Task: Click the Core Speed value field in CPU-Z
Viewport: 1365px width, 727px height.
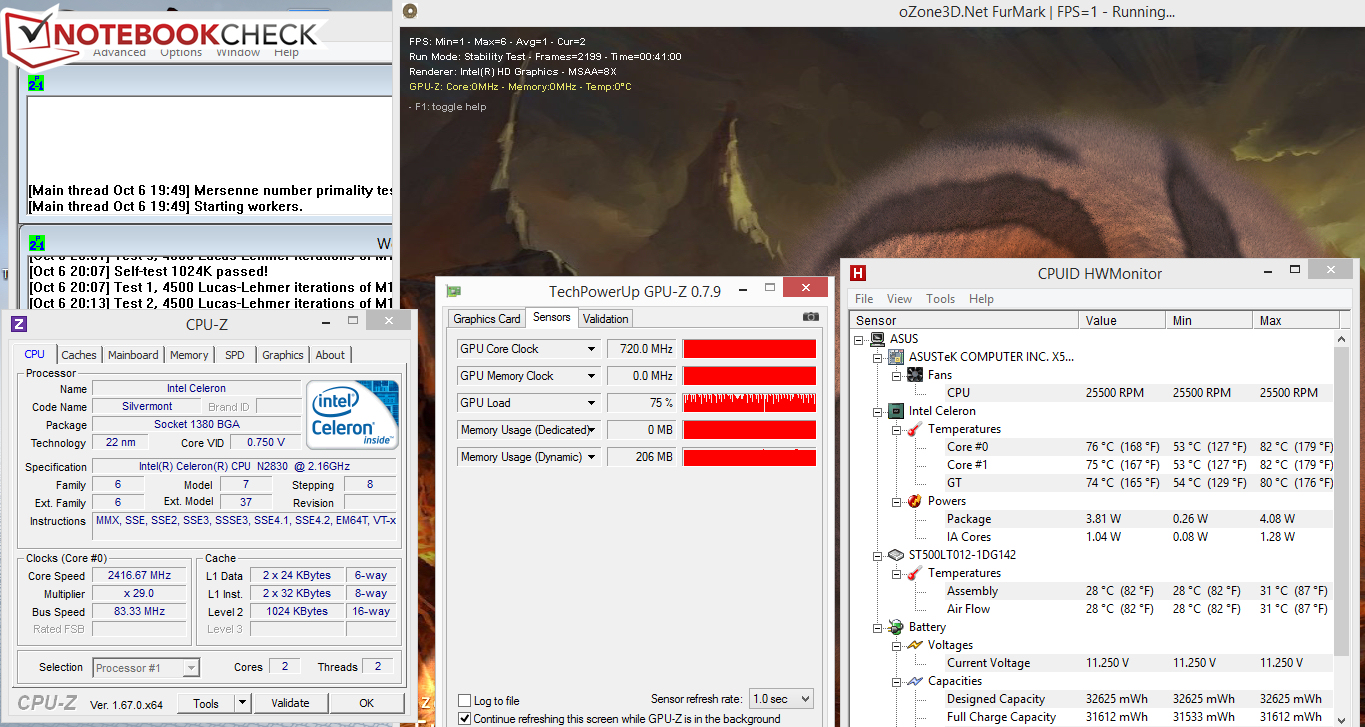Action: (x=140, y=576)
